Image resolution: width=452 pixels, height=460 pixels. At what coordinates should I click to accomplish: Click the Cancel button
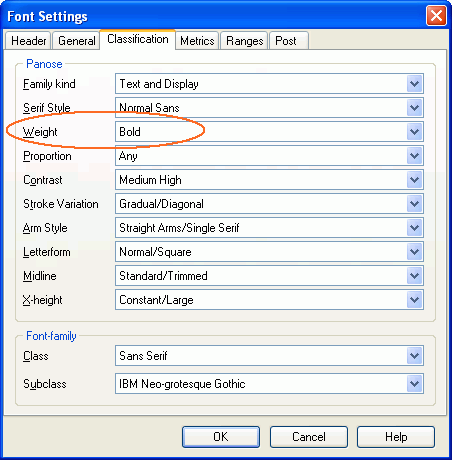pos(309,437)
